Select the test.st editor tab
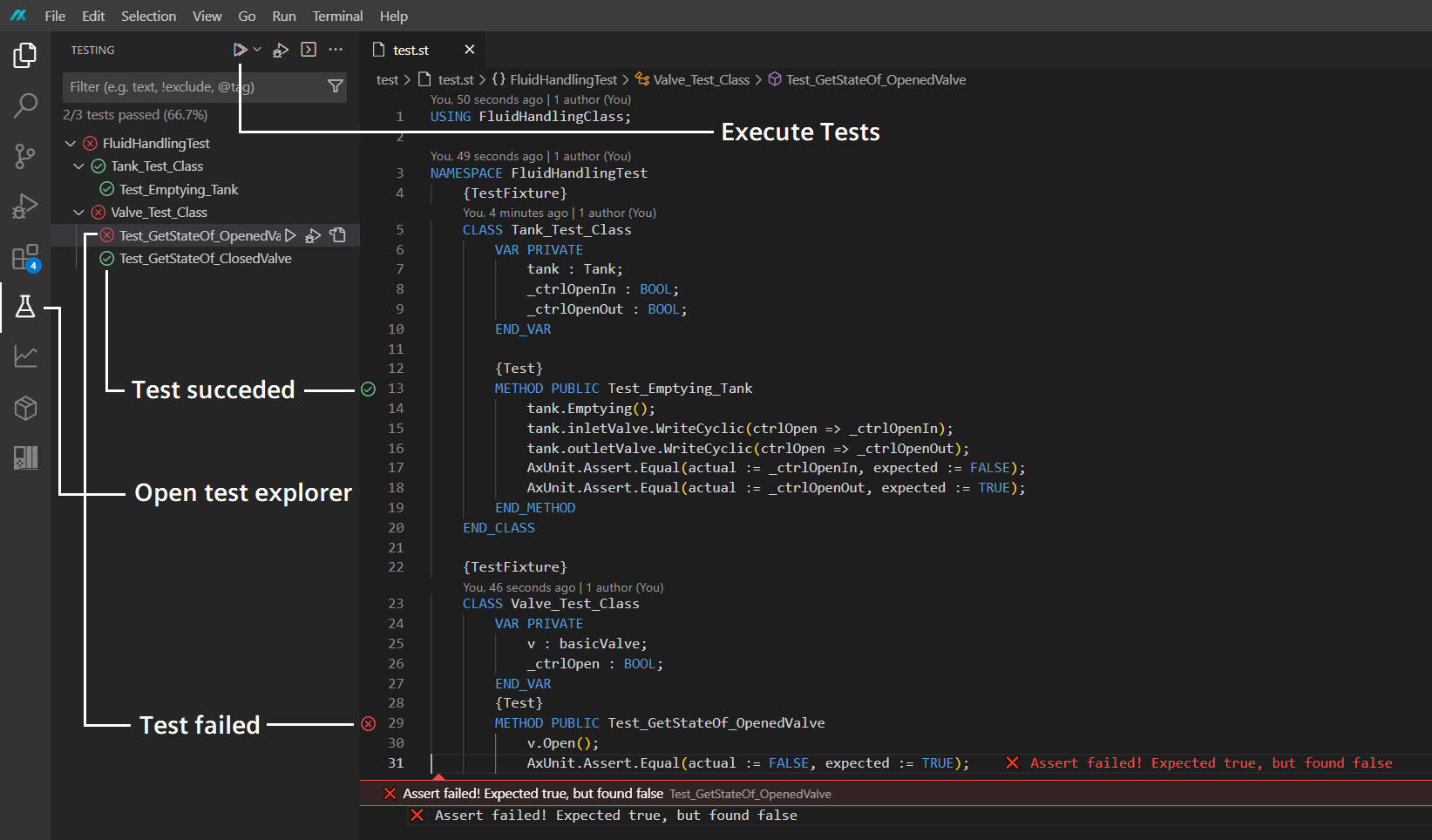Viewport: 1432px width, 840px height. point(411,51)
